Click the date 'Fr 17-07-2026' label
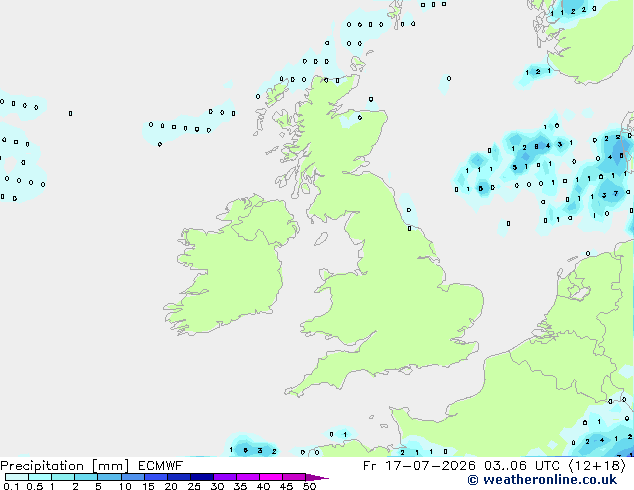 point(419,466)
